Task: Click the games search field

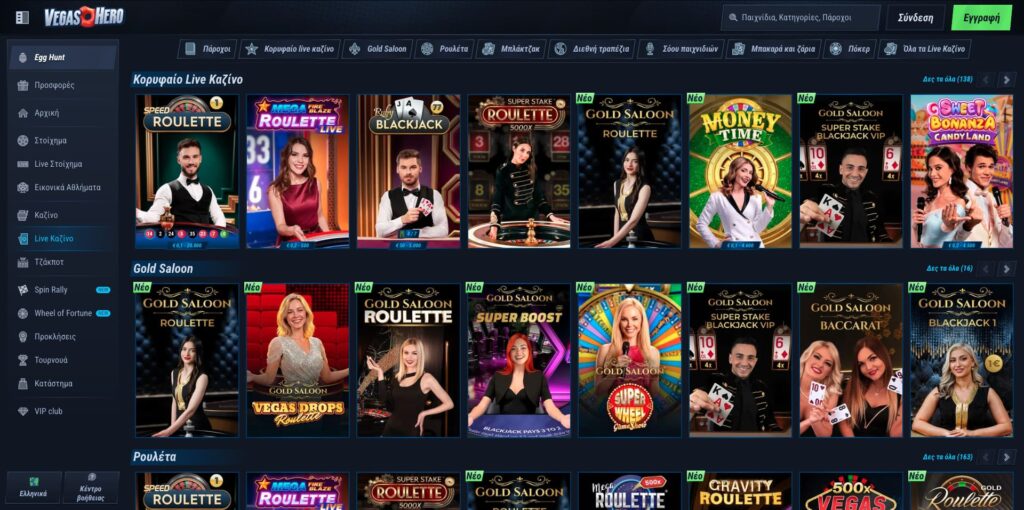Action: [x=801, y=18]
